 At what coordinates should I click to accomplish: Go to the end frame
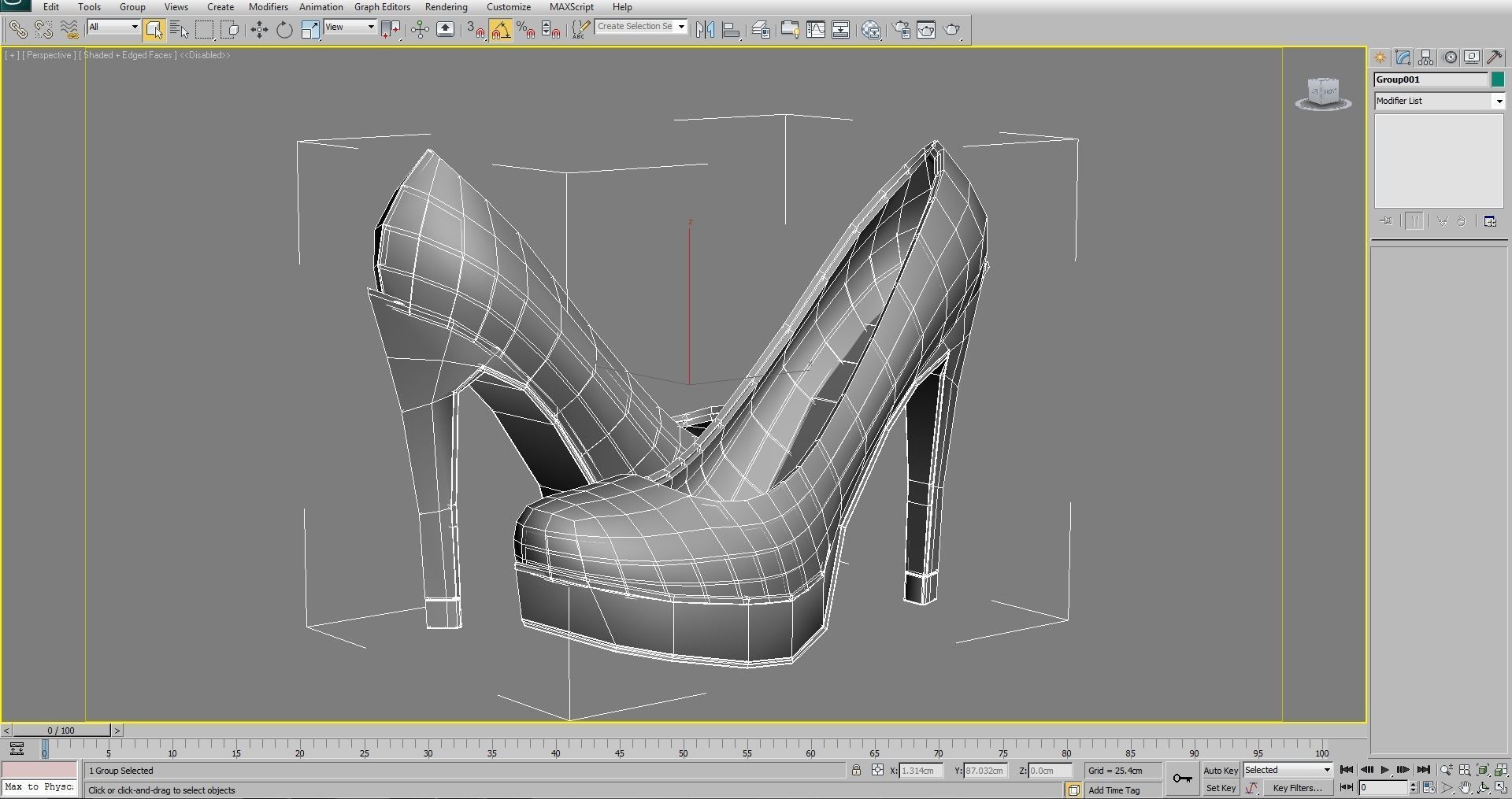click(x=1423, y=770)
